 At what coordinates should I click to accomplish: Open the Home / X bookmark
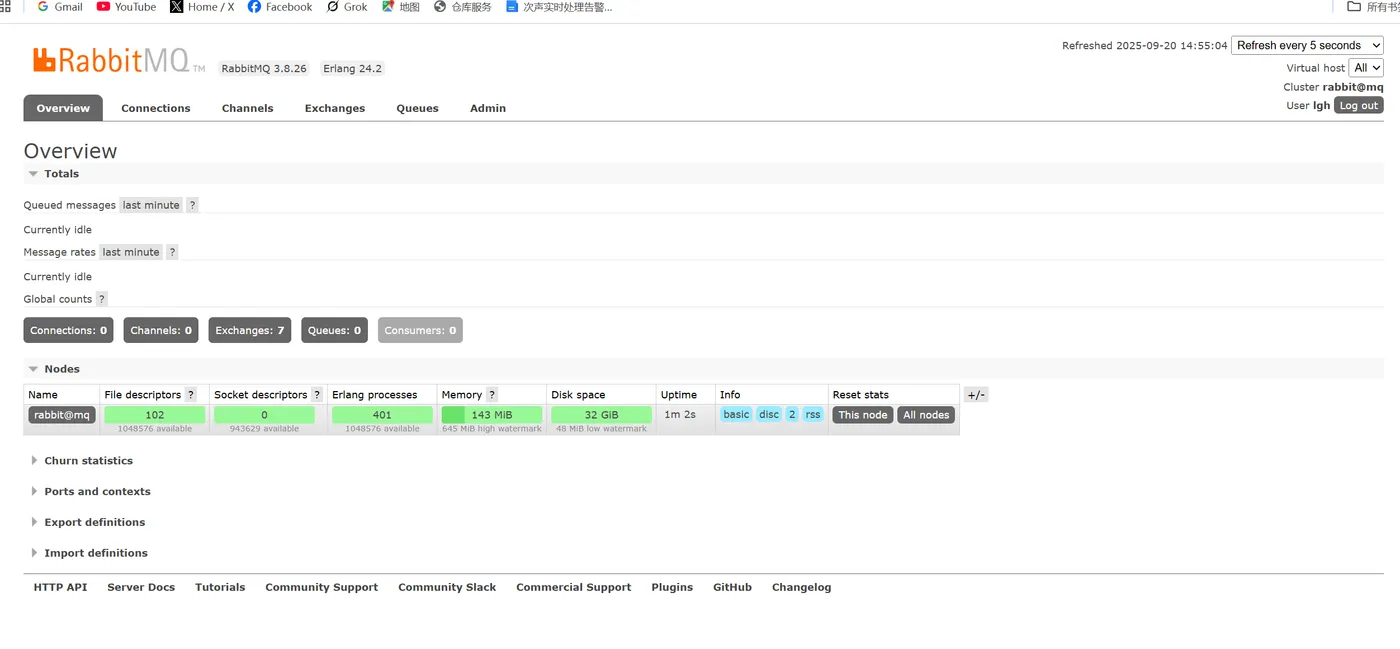coord(202,7)
